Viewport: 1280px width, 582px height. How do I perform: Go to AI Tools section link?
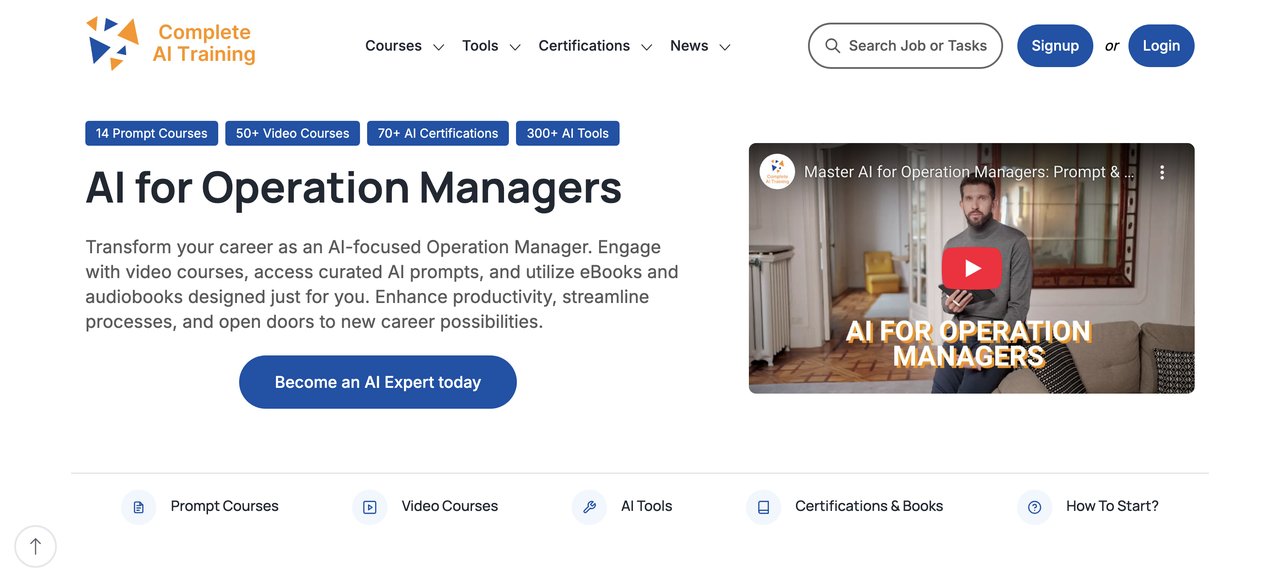click(x=647, y=506)
